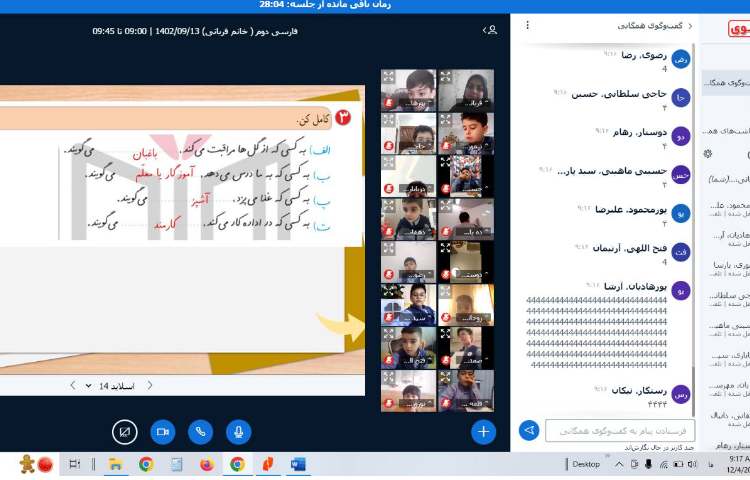Go to the next slide arrow
Screen dimensions: 750x480
[73, 385]
